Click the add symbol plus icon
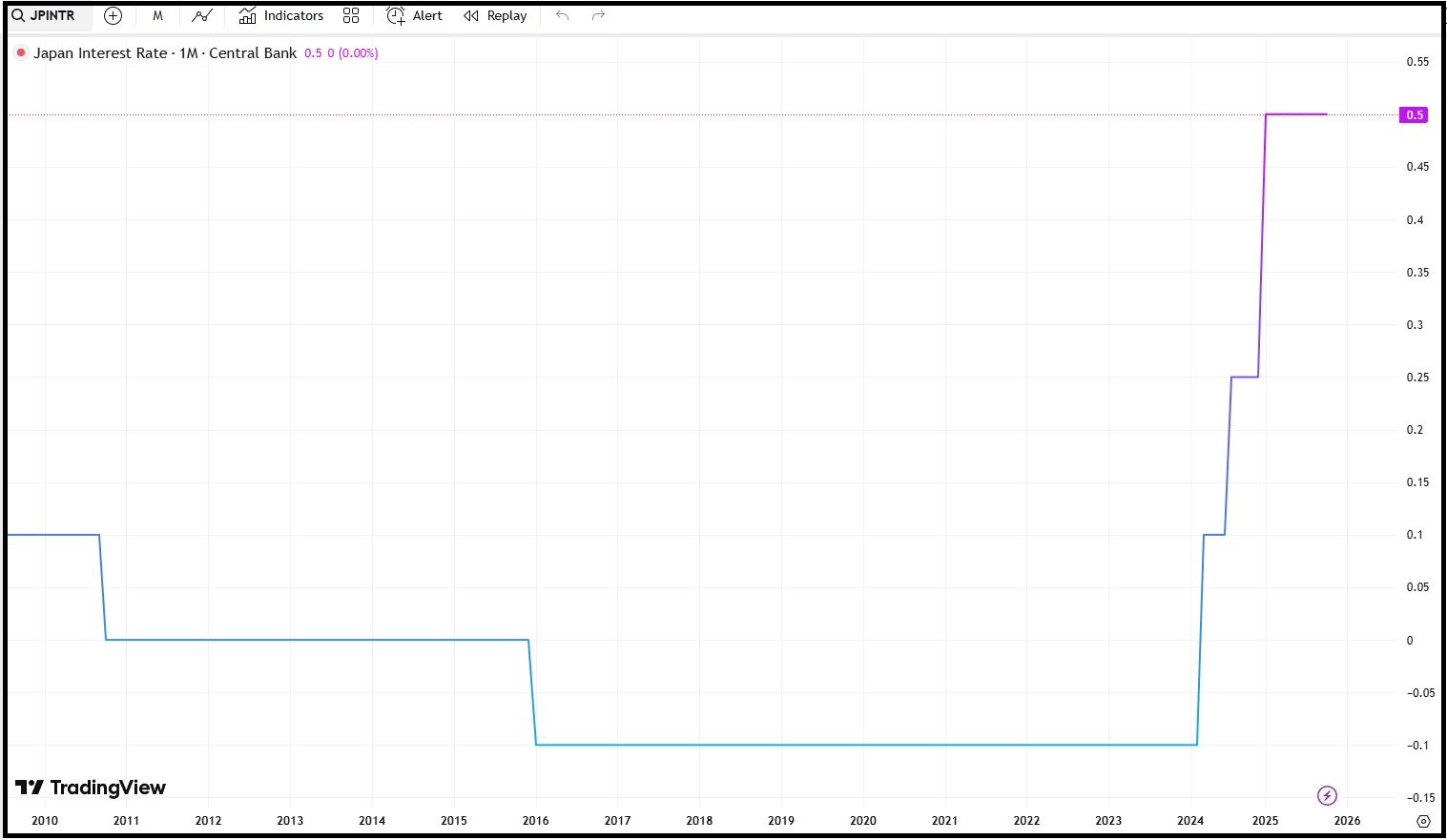Viewport: 1447px width, 840px height. point(113,15)
